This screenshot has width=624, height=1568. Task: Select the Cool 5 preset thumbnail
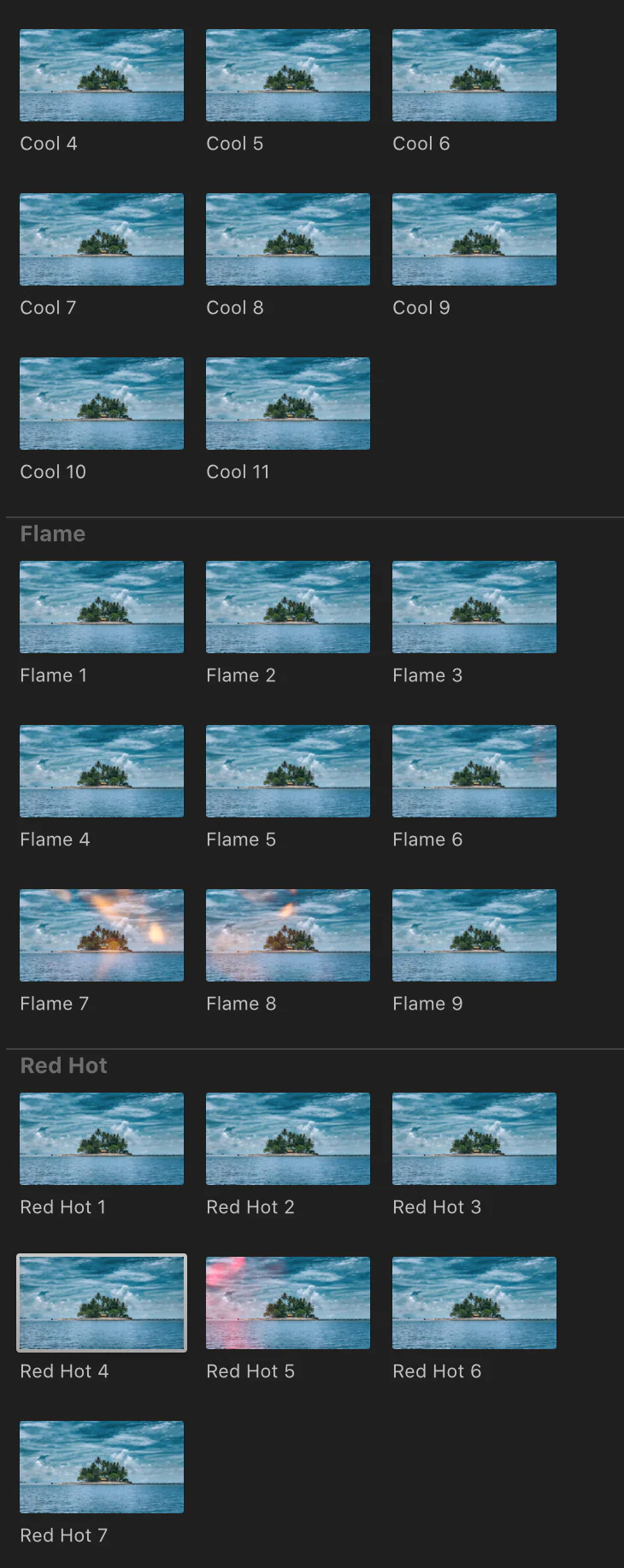tap(288, 75)
